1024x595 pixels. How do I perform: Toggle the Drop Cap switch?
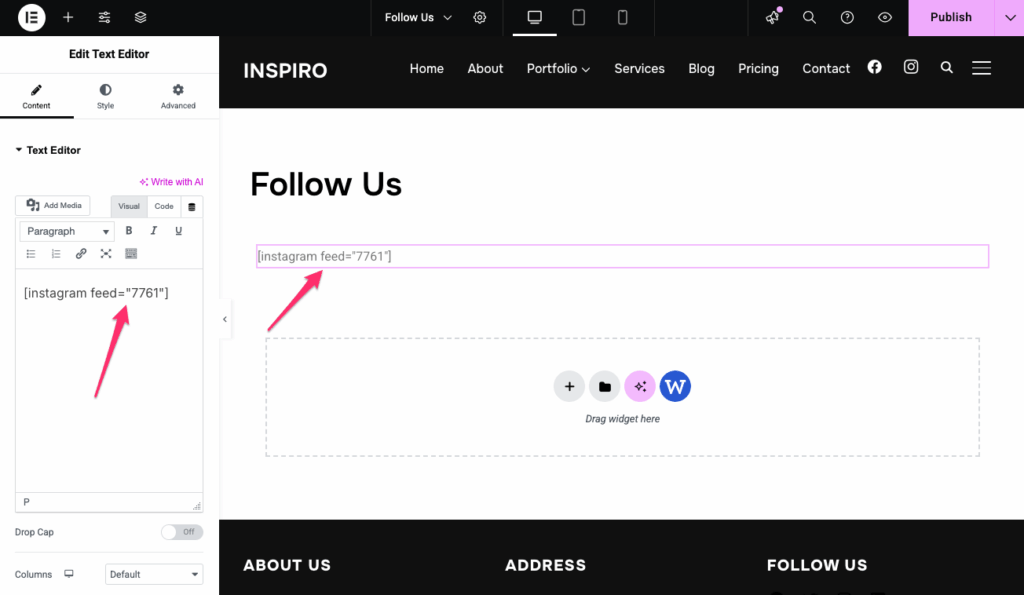pos(182,532)
